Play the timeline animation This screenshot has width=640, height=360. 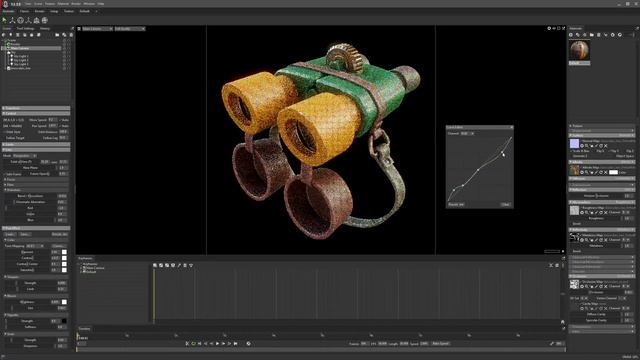tap(217, 344)
